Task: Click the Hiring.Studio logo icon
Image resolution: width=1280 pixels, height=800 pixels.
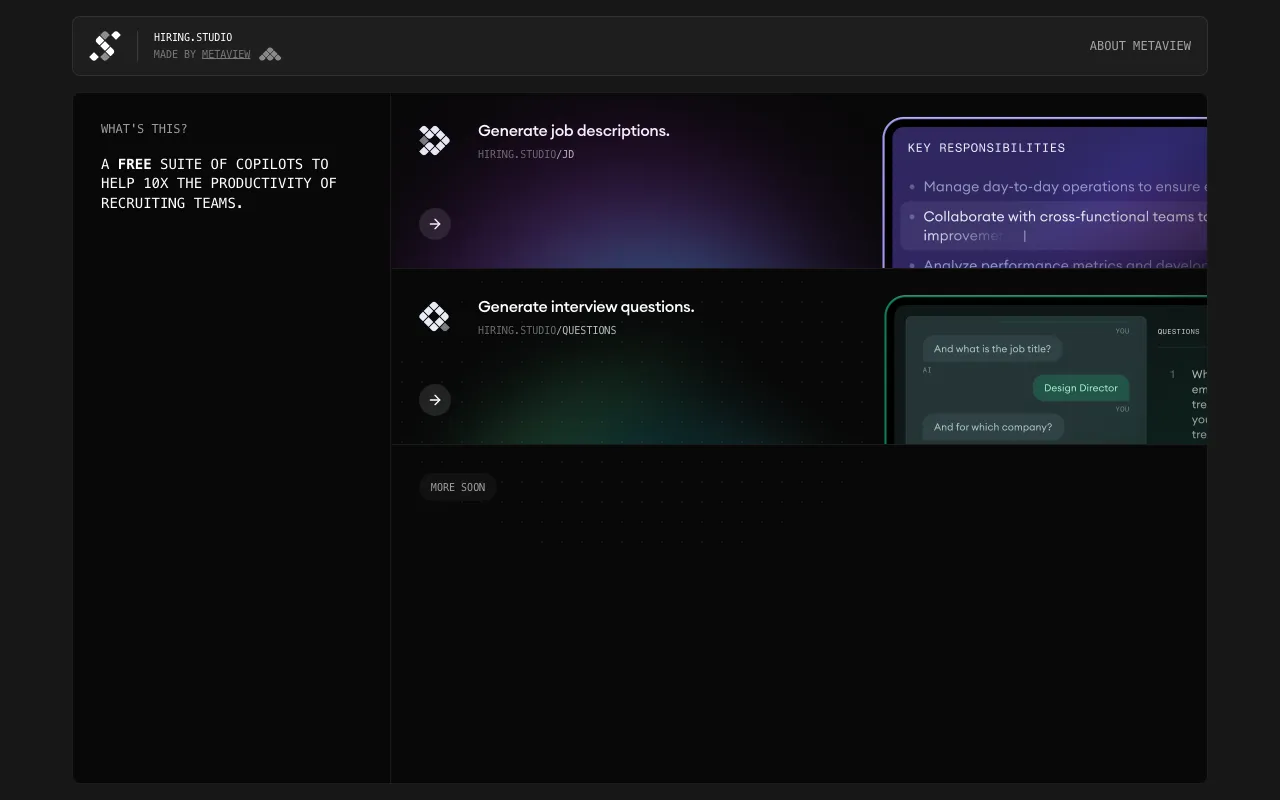Action: [x=105, y=46]
